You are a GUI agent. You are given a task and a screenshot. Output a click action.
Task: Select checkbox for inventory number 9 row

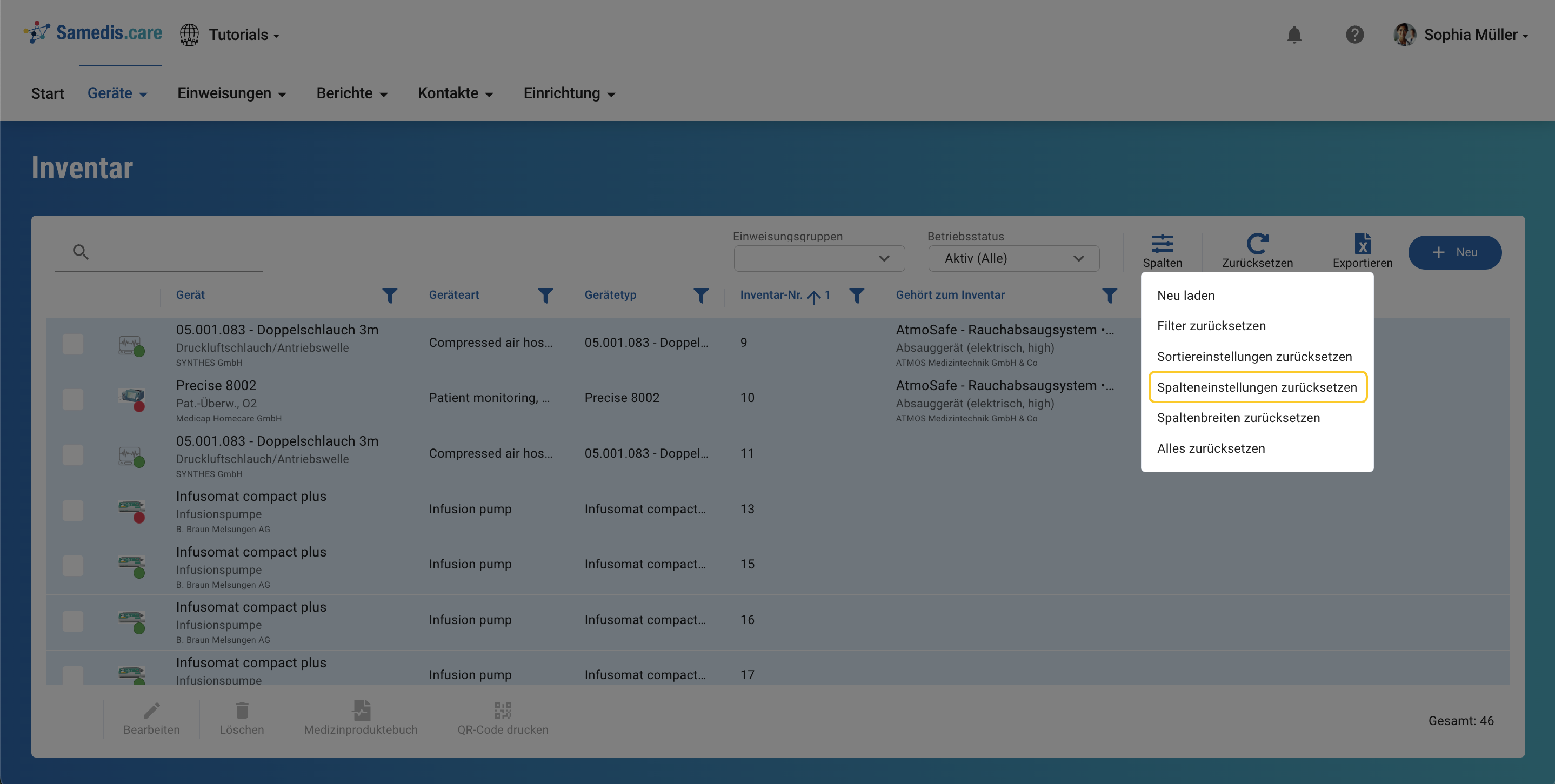click(73, 345)
